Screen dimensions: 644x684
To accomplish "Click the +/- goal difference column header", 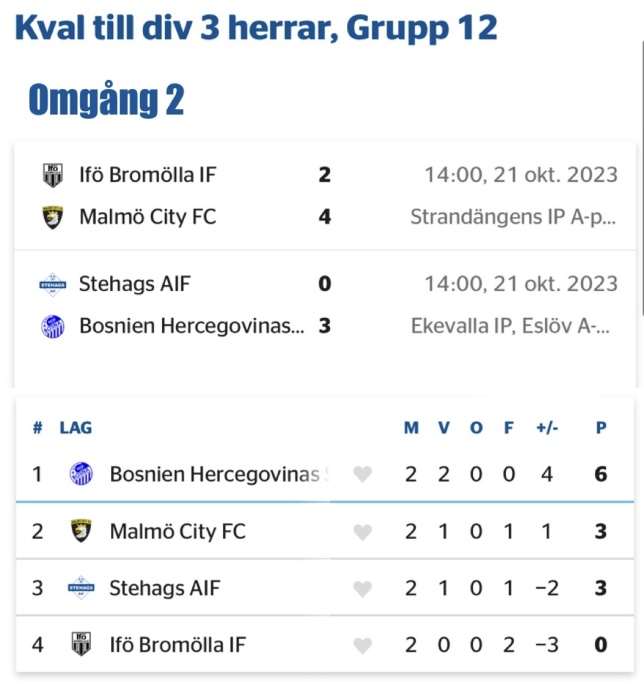I will [x=547, y=428].
